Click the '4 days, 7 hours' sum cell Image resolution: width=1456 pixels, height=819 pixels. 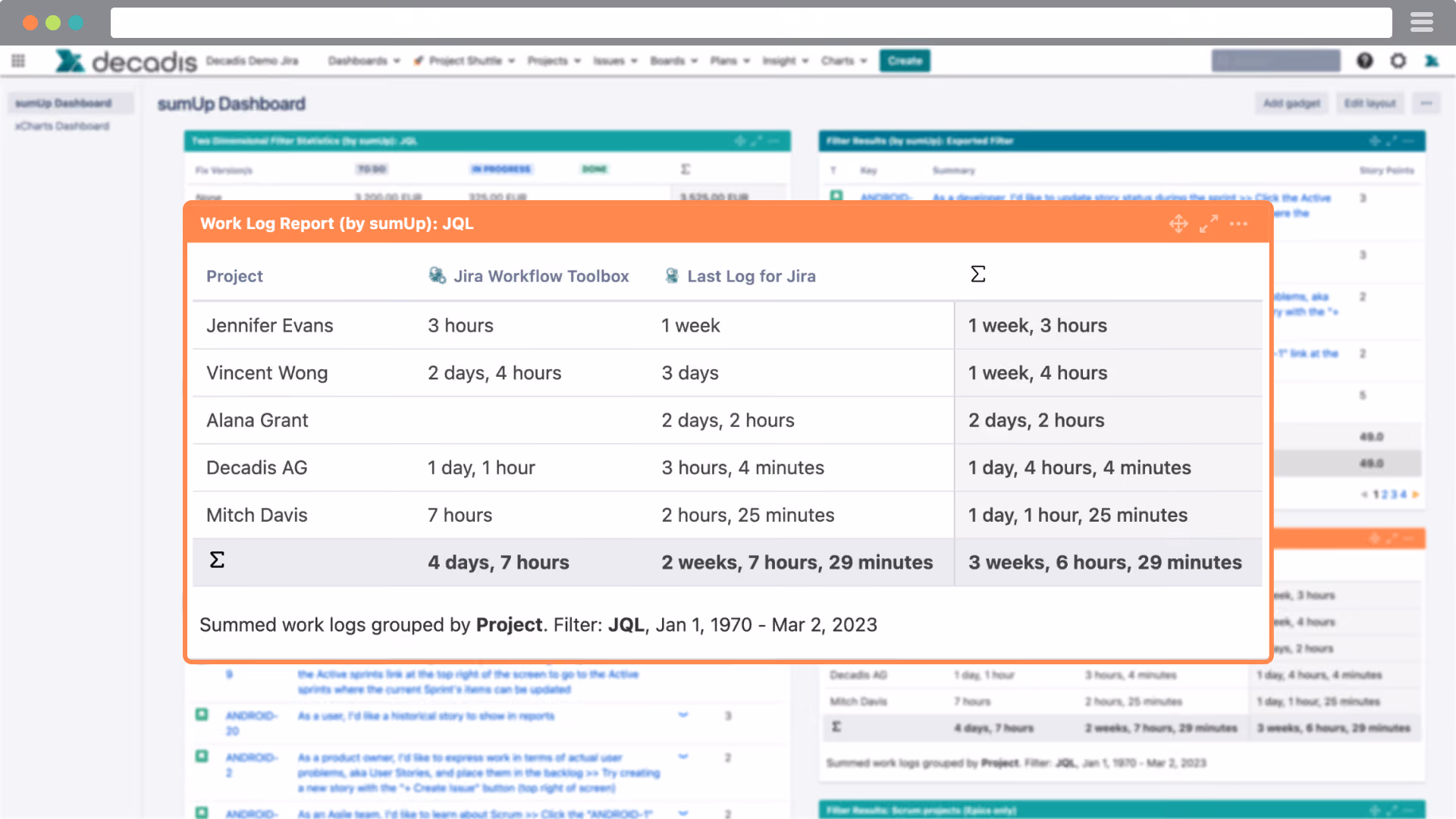pyautogui.click(x=498, y=563)
